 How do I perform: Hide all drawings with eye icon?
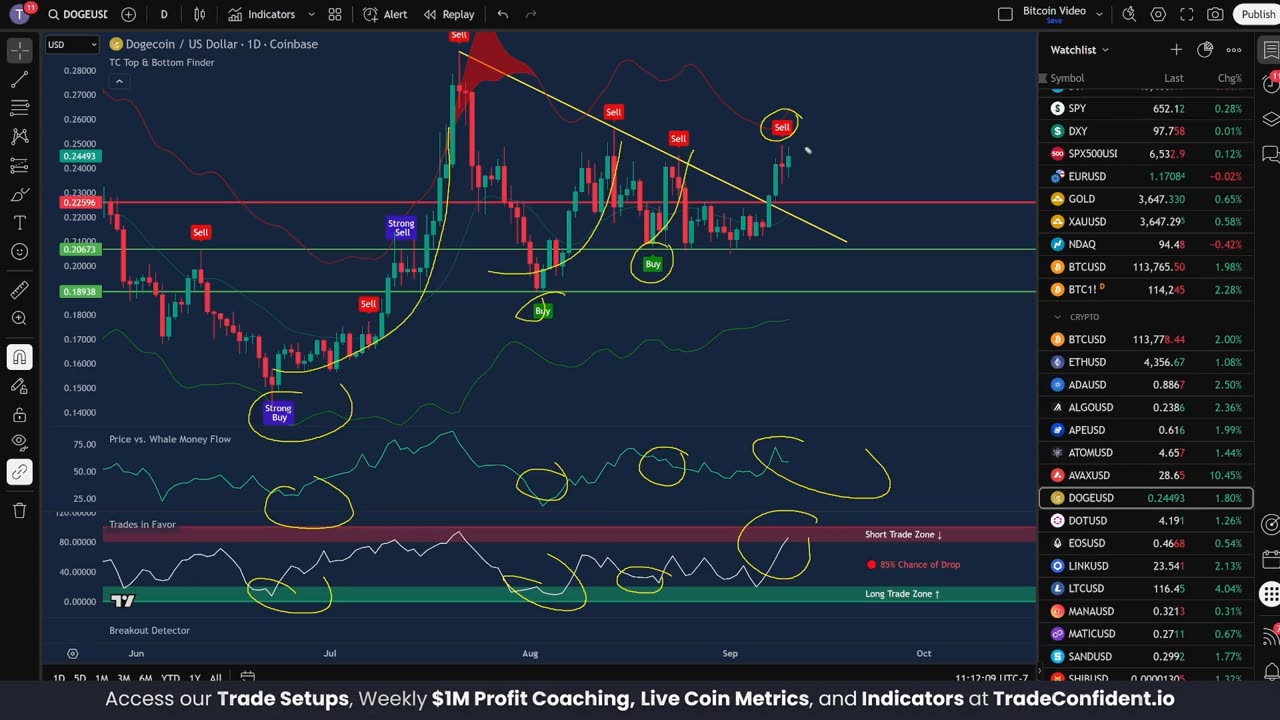(x=19, y=442)
